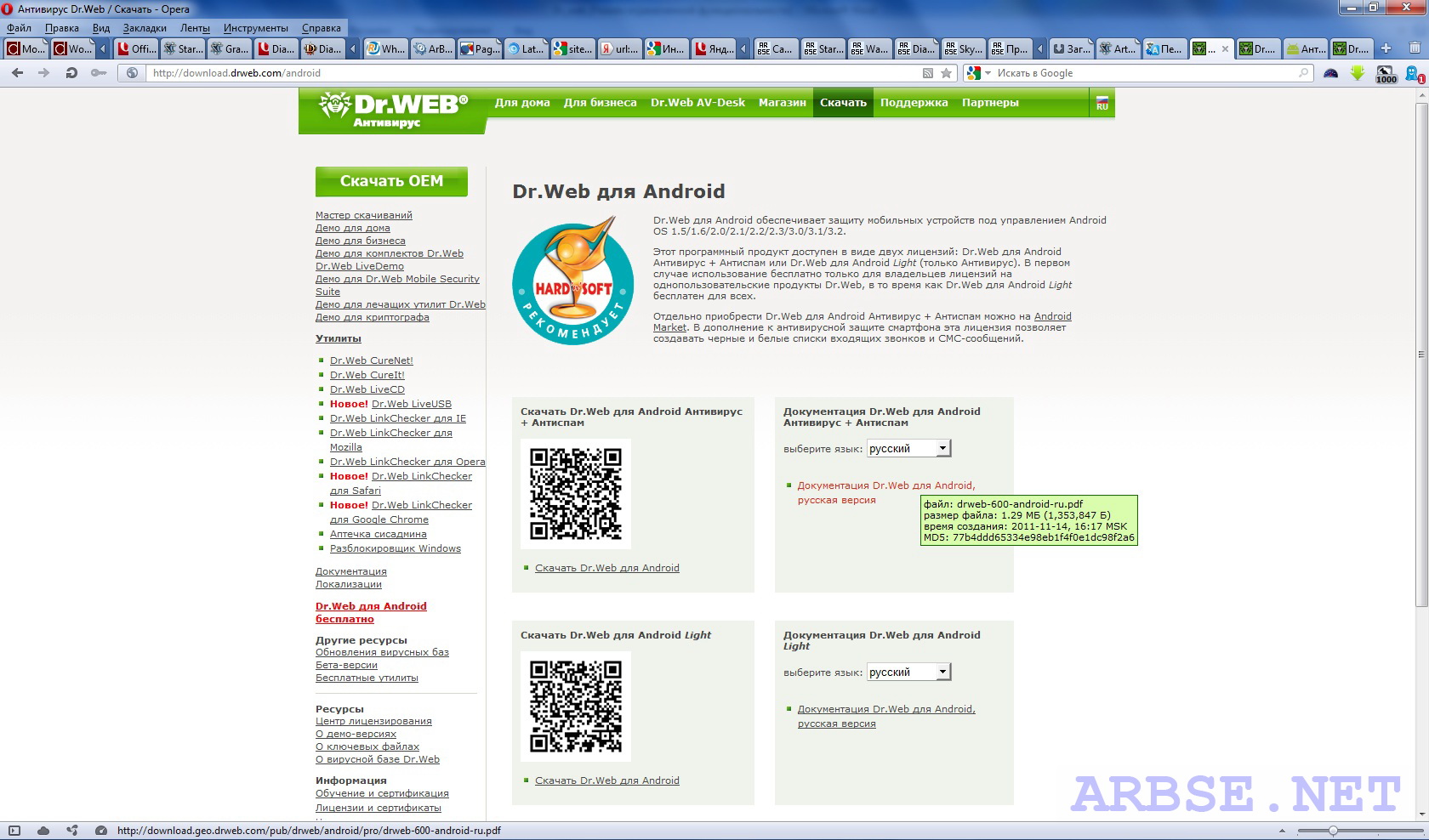The height and width of the screenshot is (840, 1429).
Task: Click the Скачать Dr.Web для Android link under the first QR
Action: point(607,568)
